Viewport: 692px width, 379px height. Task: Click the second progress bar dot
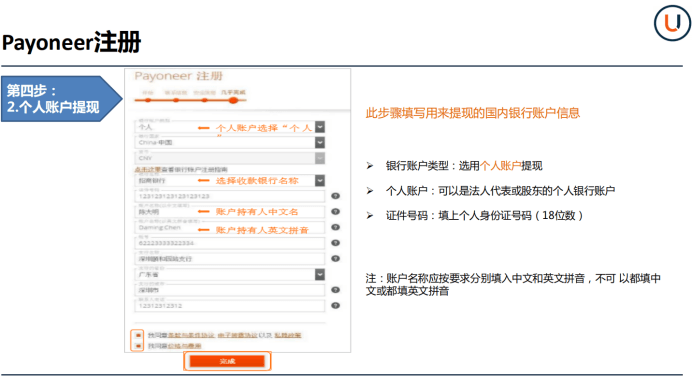[176, 101]
